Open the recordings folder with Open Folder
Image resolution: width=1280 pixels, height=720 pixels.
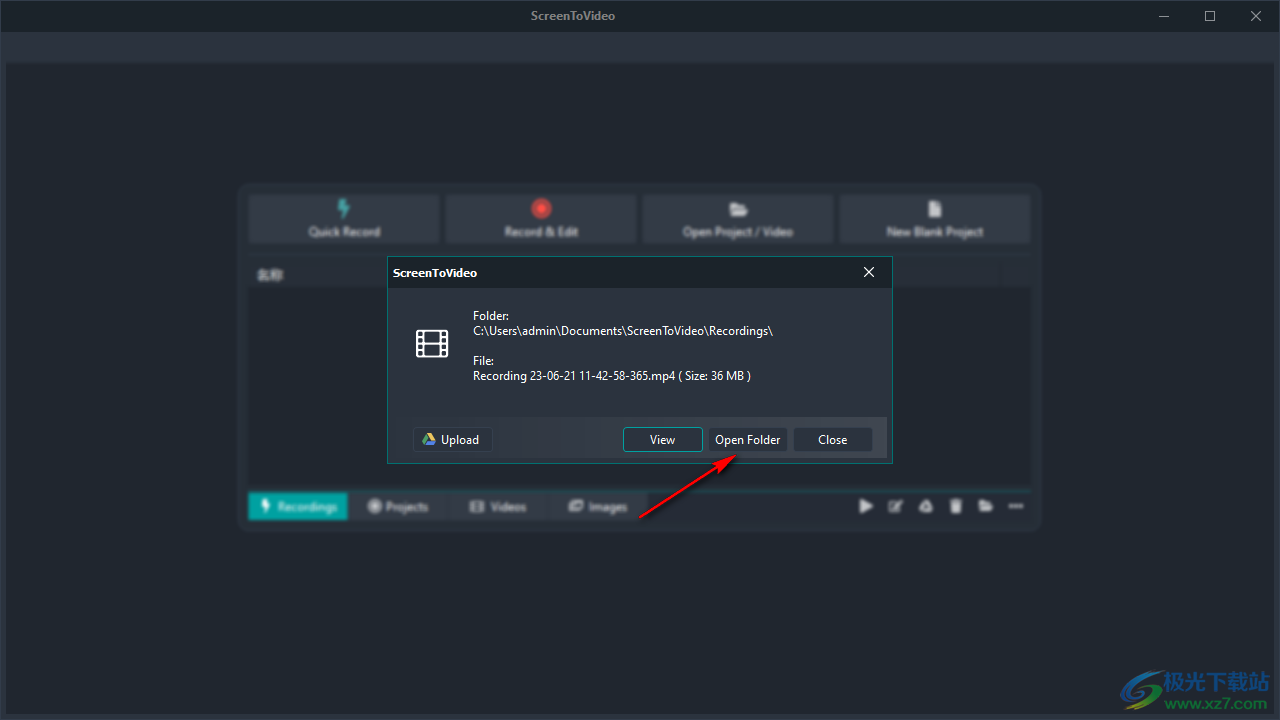748,440
